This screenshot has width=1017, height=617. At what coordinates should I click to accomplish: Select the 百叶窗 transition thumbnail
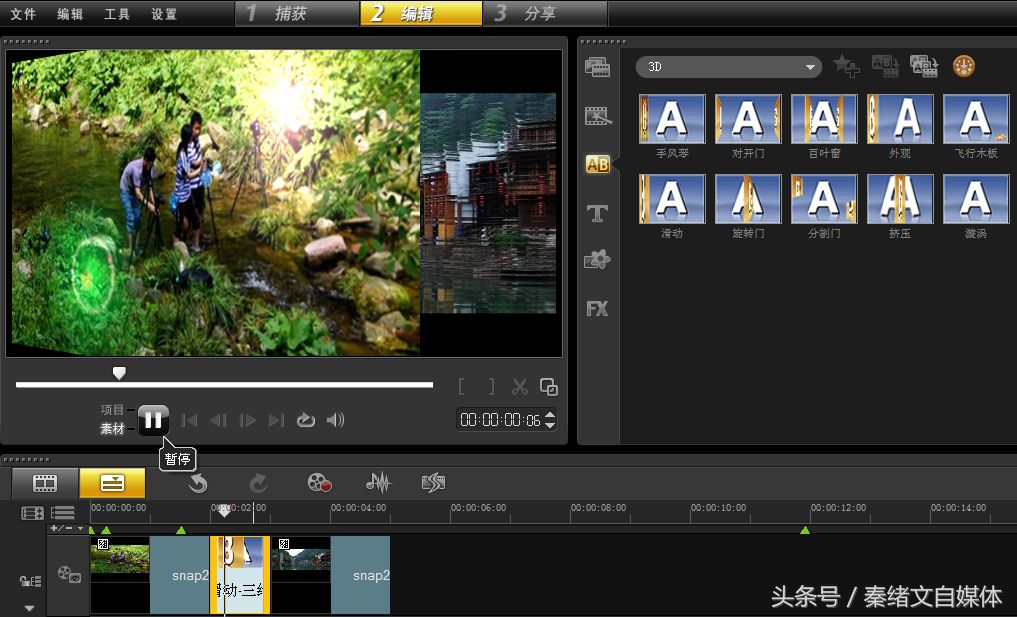[824, 120]
